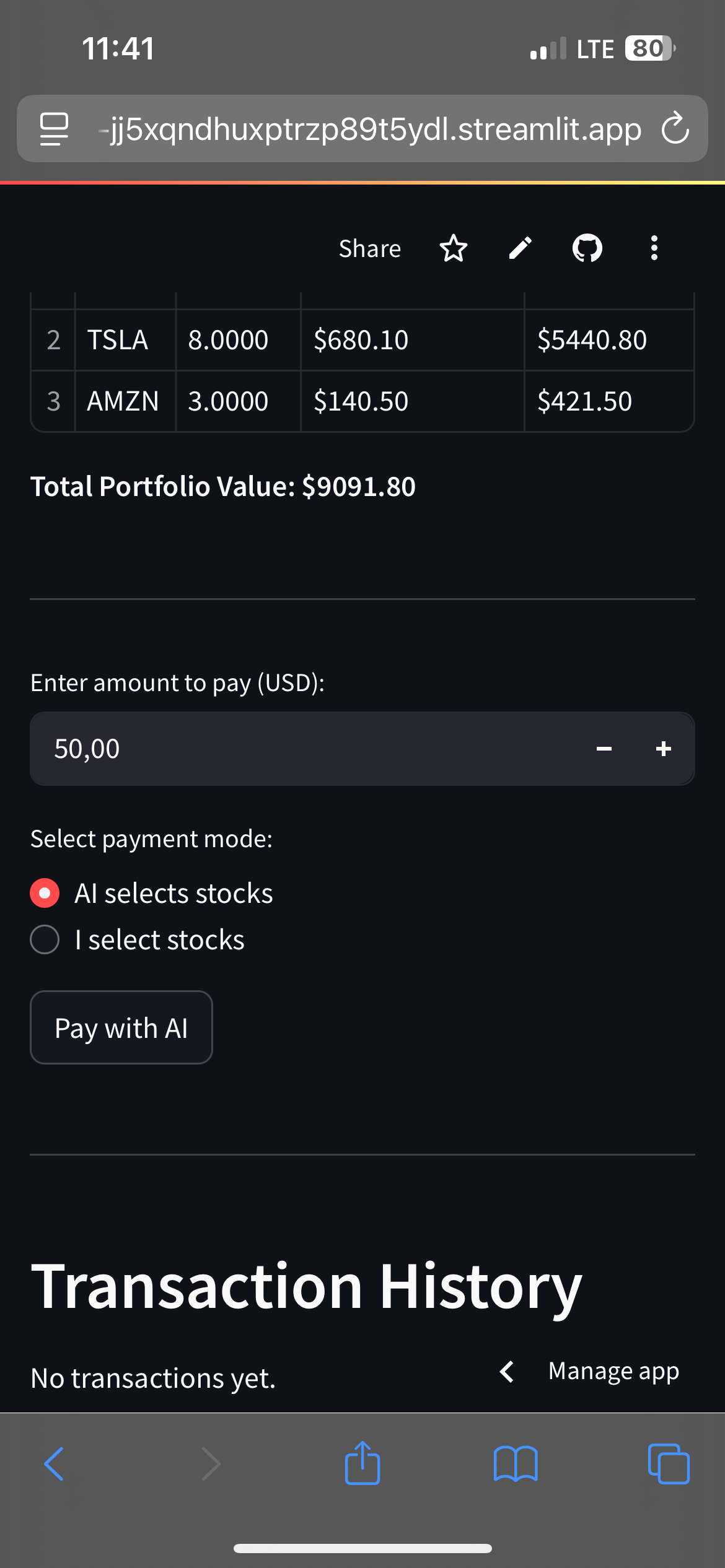The image size is (725, 1568).
Task: Click the Share button in the app header
Action: [x=370, y=249]
